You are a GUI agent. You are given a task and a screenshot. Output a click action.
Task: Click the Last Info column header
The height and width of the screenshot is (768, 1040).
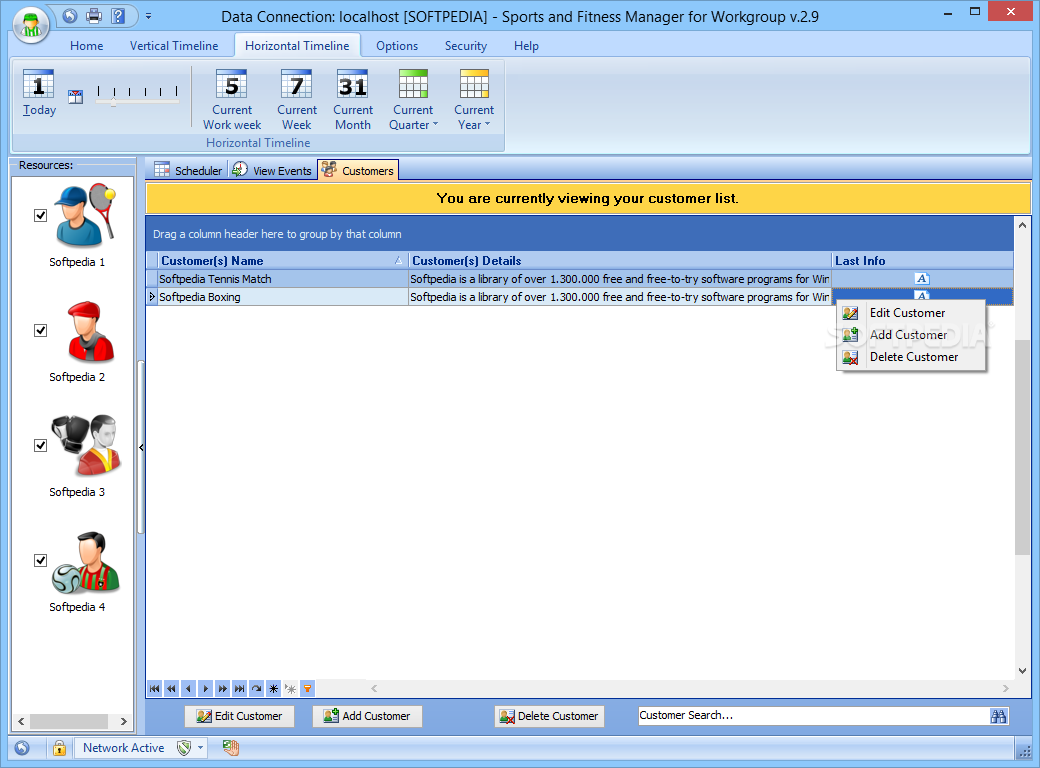pyautogui.click(x=922, y=261)
